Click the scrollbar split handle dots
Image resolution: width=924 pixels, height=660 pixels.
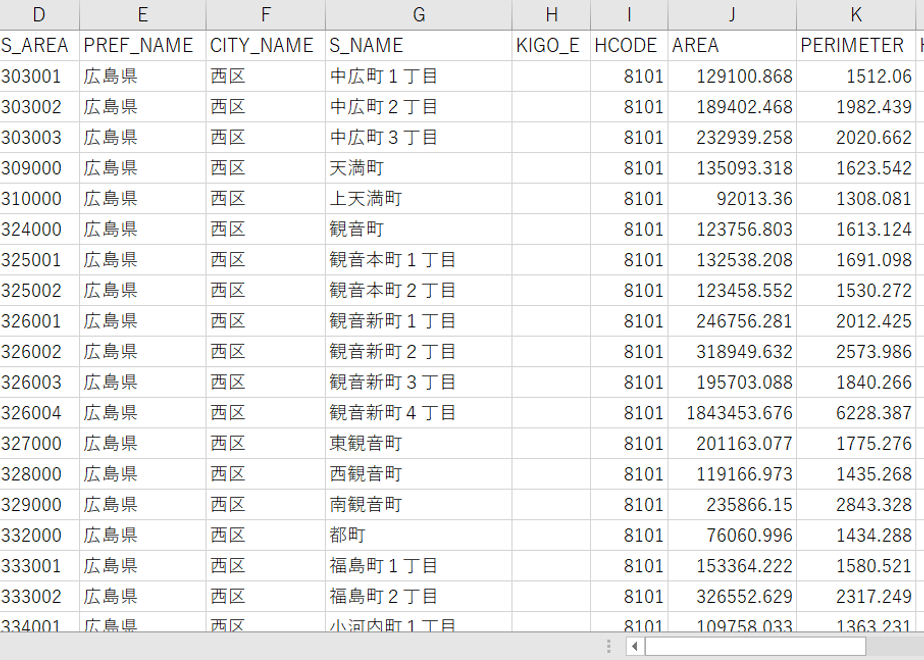pyautogui.click(x=609, y=646)
